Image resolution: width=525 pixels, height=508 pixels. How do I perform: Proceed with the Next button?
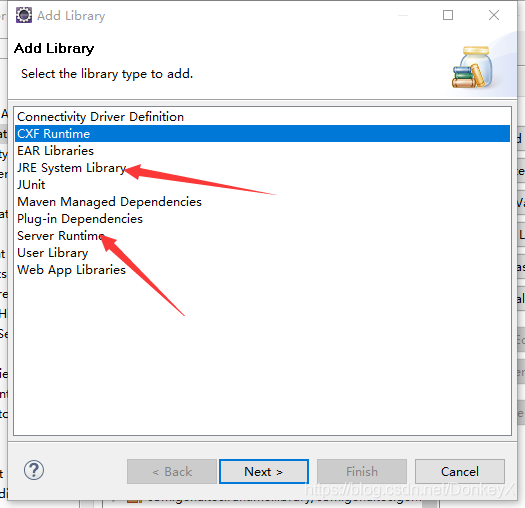click(264, 471)
